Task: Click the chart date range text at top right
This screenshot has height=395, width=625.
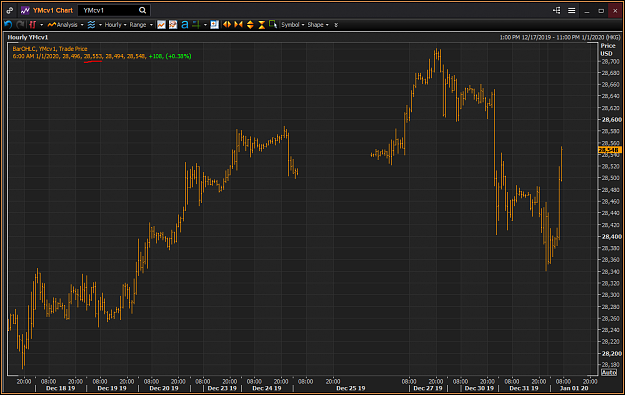Action: tap(560, 37)
